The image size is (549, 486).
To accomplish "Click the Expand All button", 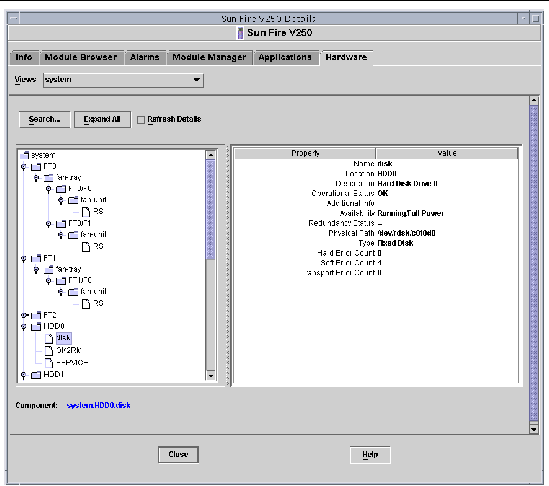I will 102,119.
